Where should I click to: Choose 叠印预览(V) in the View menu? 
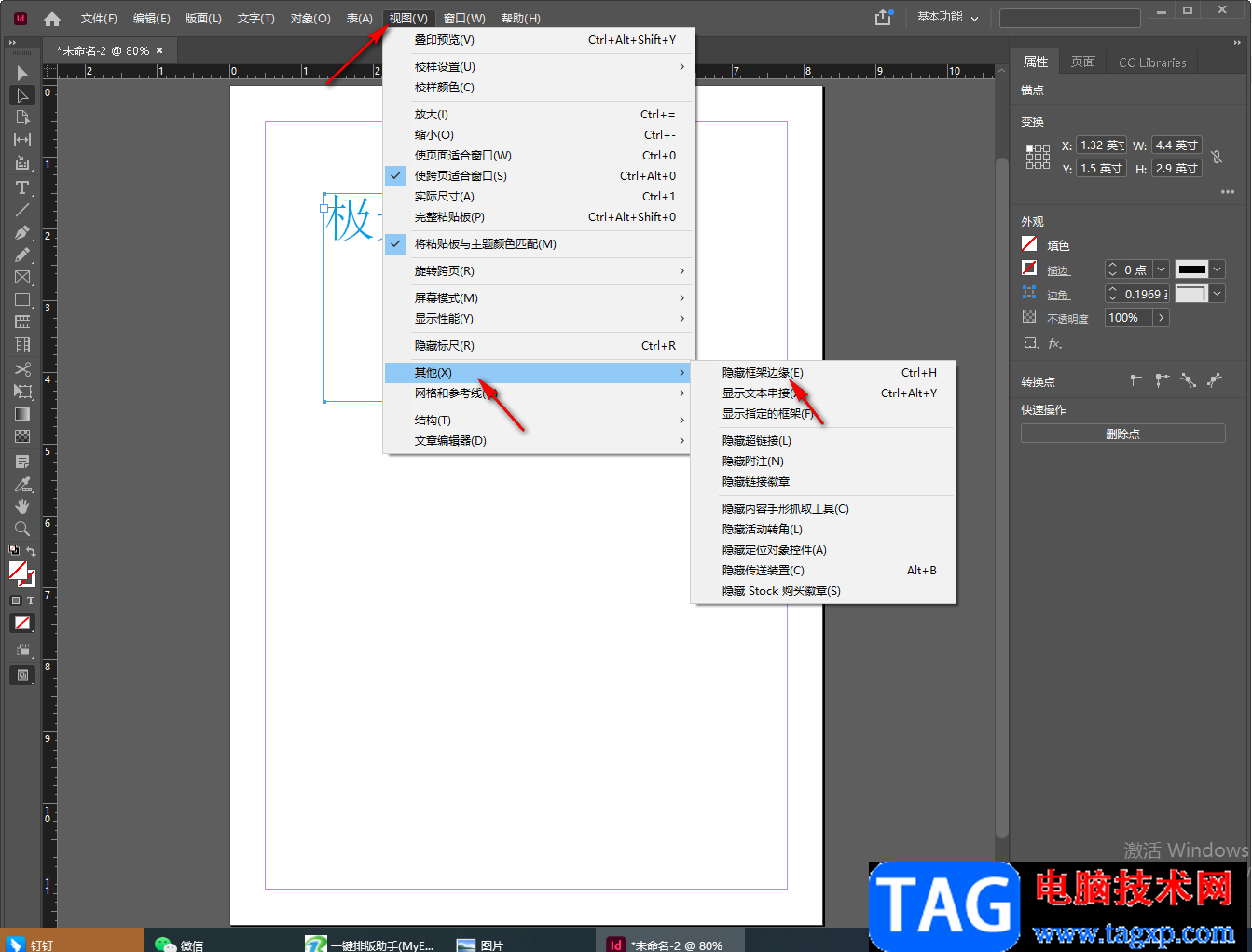pyautogui.click(x=540, y=39)
